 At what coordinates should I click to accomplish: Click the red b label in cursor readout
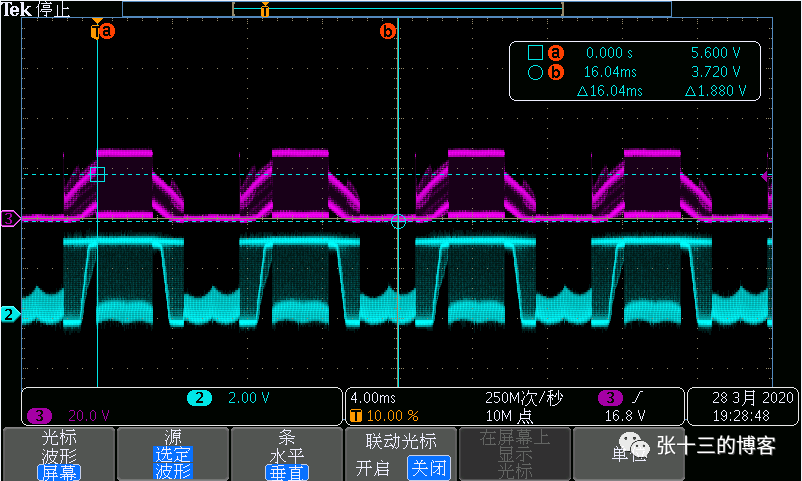[556, 72]
